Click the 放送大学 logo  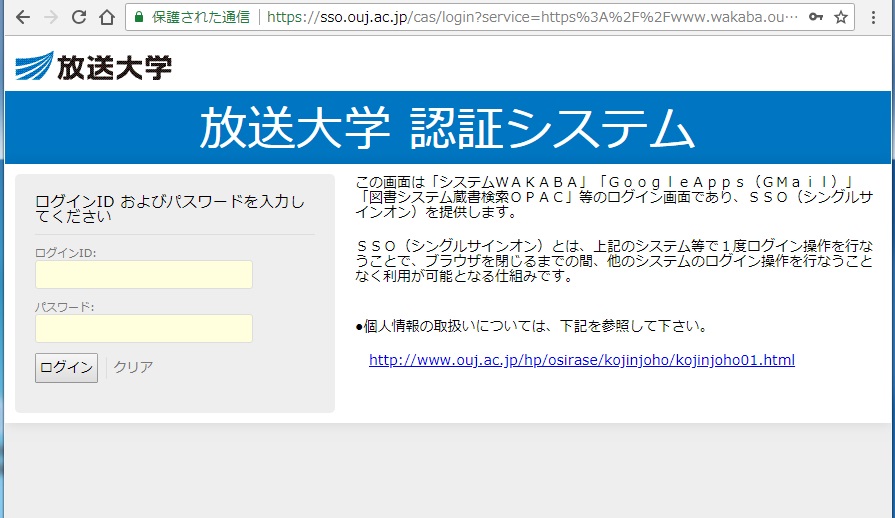[x=94, y=66]
